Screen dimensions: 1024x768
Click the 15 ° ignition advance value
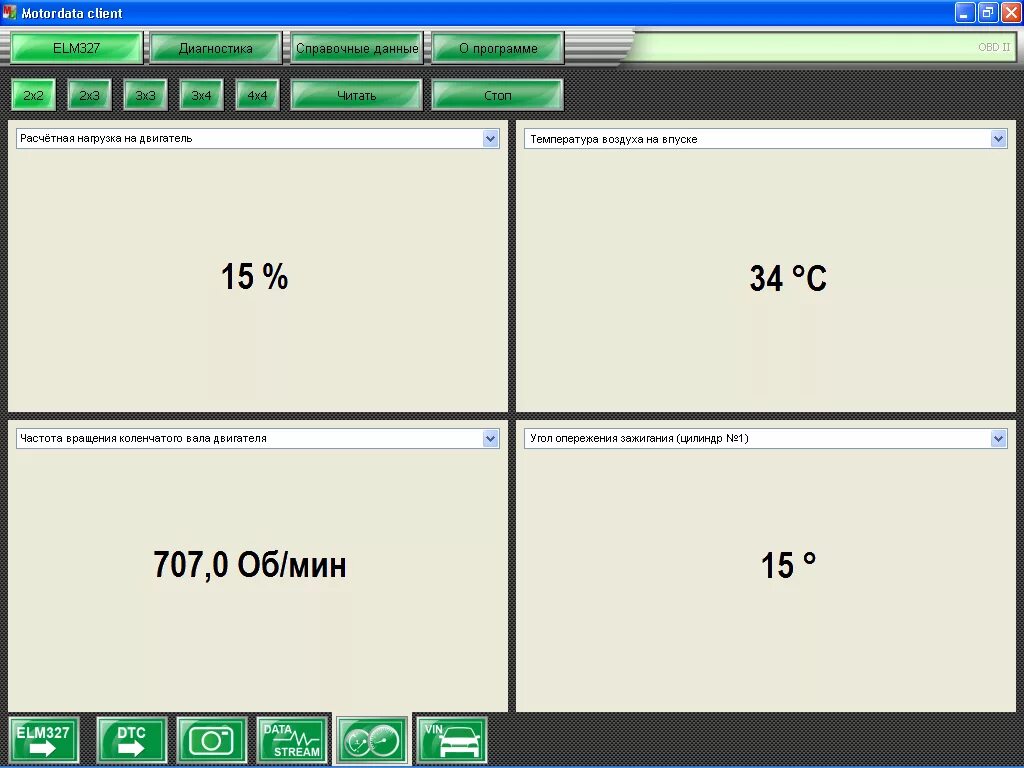(x=788, y=566)
